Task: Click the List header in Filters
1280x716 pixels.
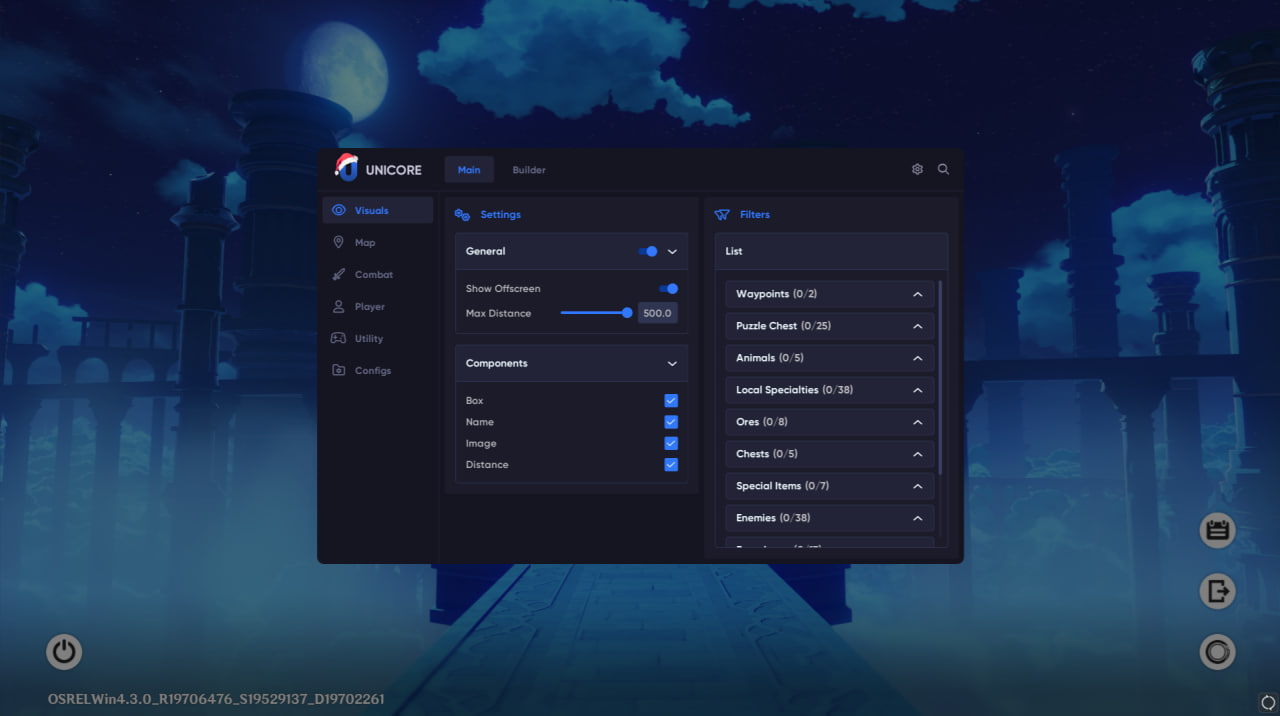Action: click(x=831, y=251)
